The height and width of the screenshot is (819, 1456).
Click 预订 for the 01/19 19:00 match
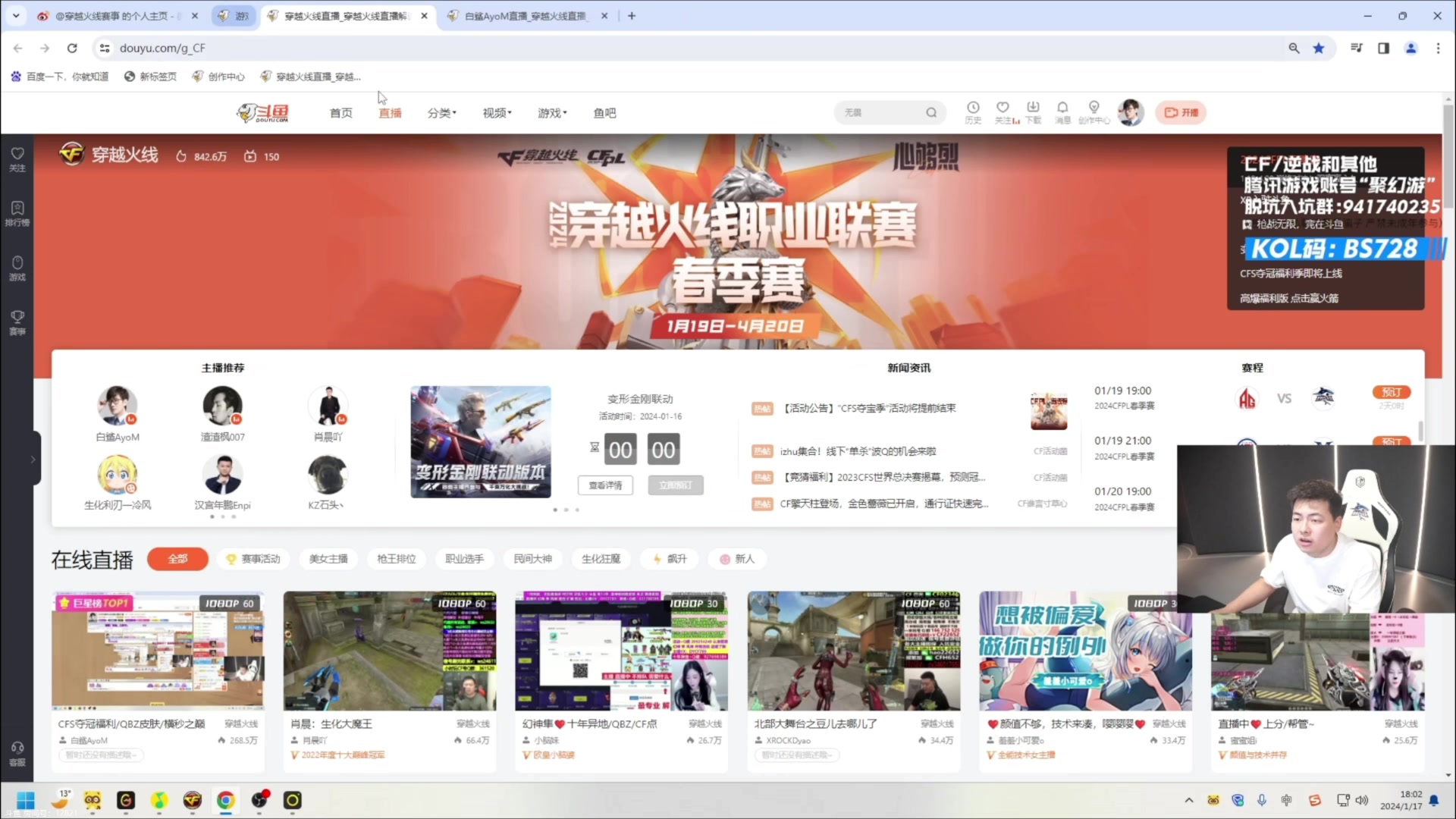1392,392
